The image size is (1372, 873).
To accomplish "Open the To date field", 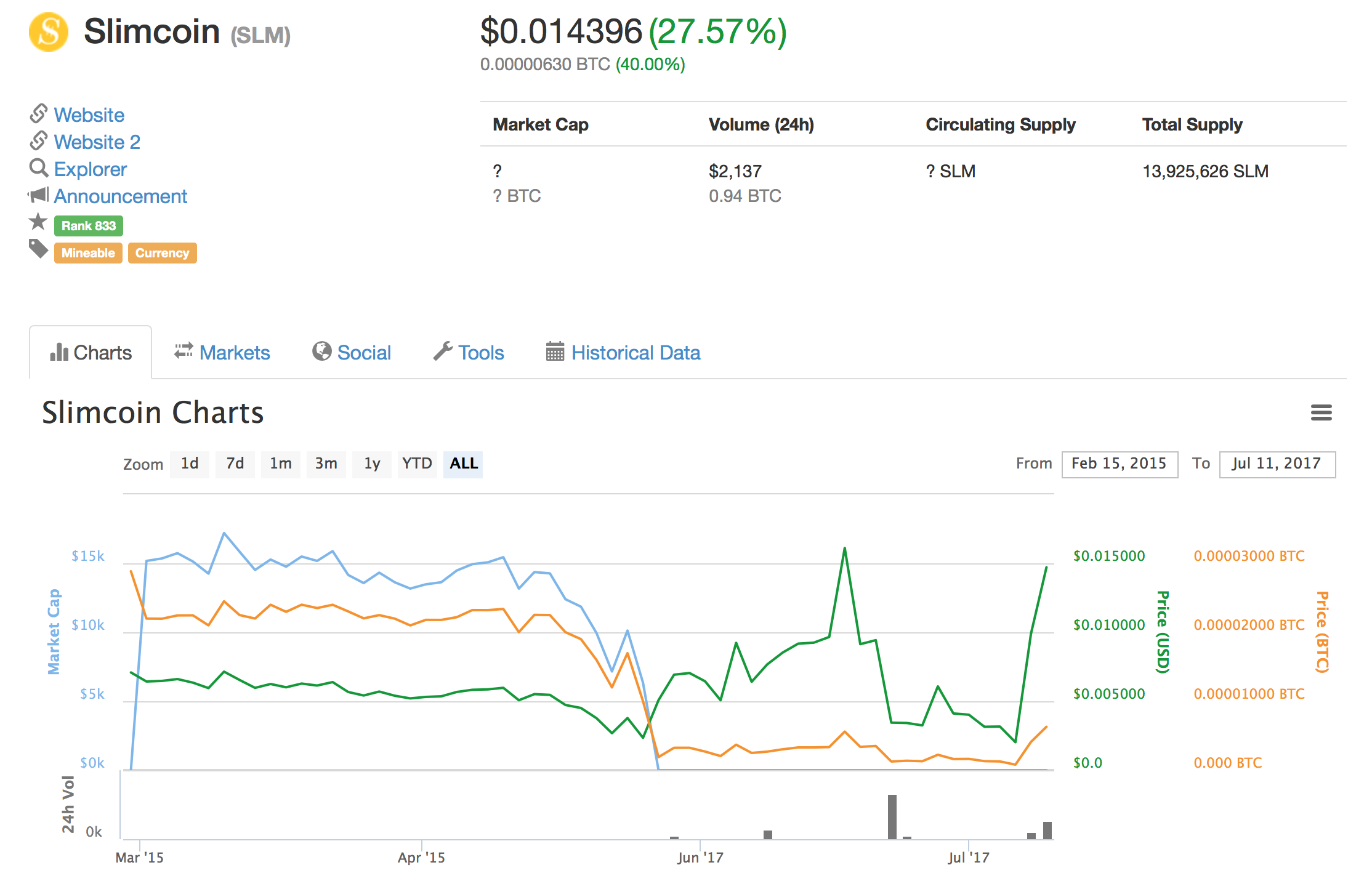I will (x=1277, y=464).
